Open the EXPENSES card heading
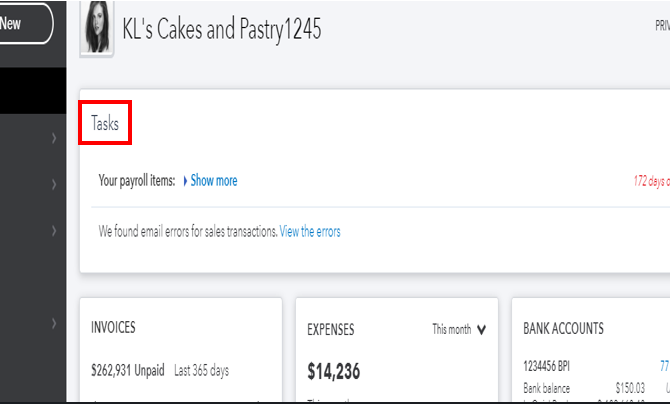Image resolution: width=670 pixels, height=404 pixels. point(331,329)
